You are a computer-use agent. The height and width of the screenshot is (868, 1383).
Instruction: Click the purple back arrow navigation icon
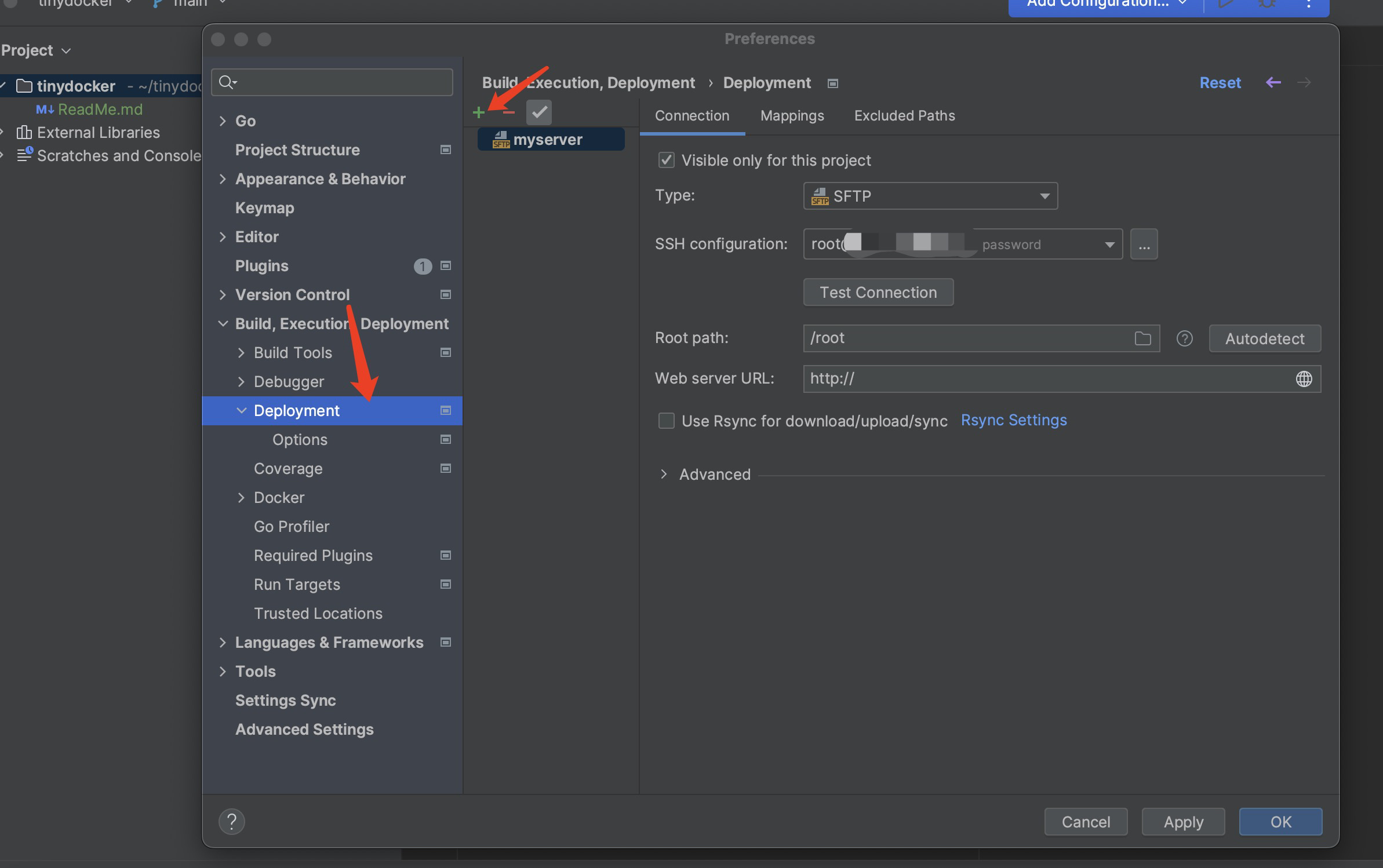tap(1273, 83)
